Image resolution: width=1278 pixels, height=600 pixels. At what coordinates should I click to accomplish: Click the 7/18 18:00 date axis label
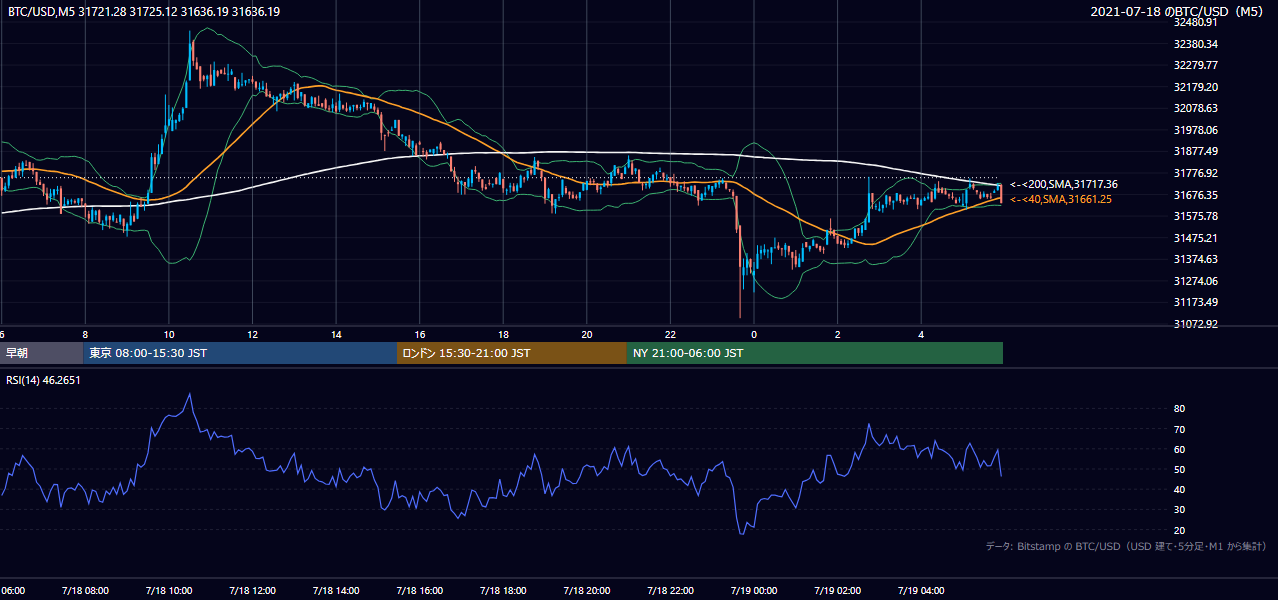pos(503,590)
